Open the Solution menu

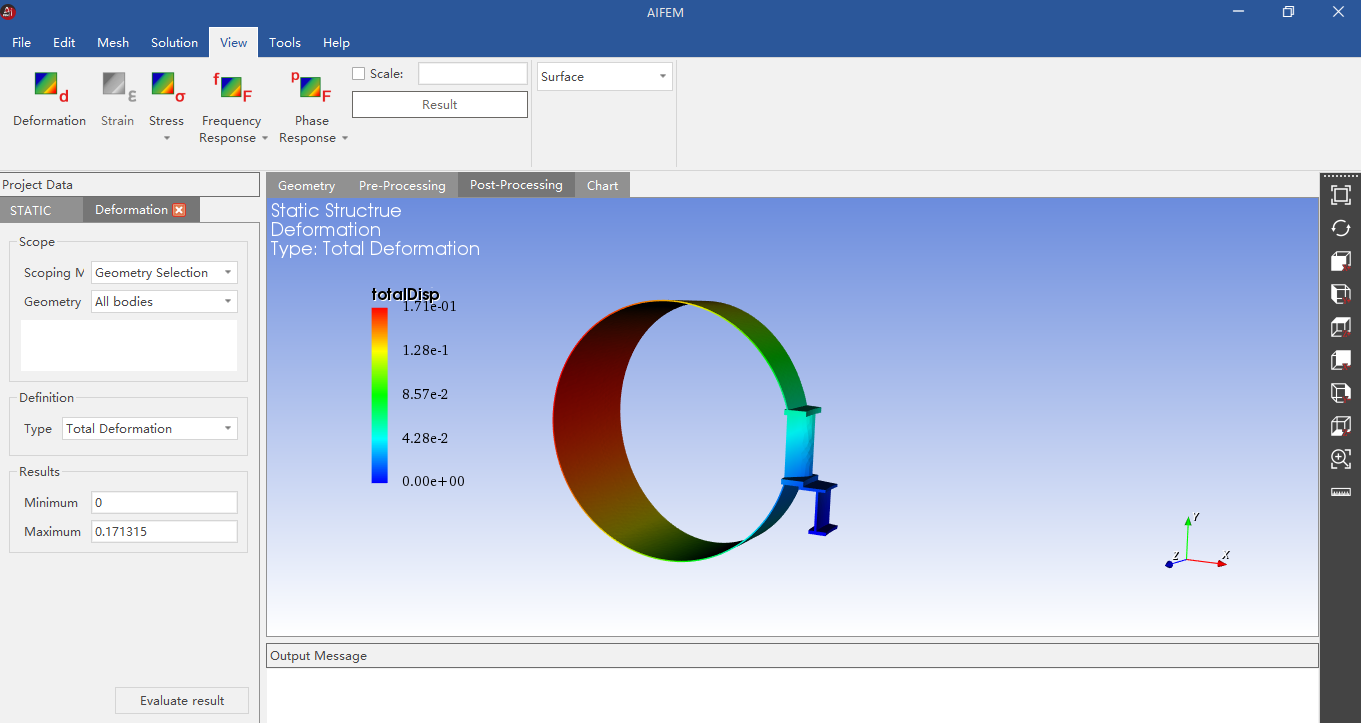pyautogui.click(x=175, y=43)
